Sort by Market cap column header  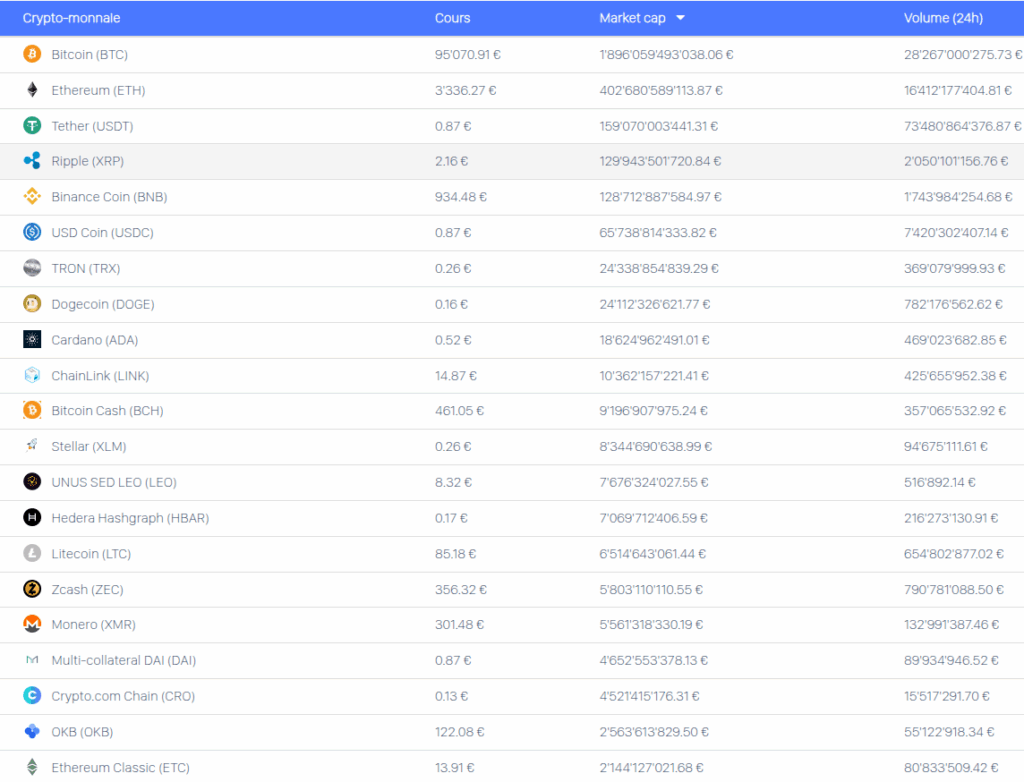click(632, 18)
